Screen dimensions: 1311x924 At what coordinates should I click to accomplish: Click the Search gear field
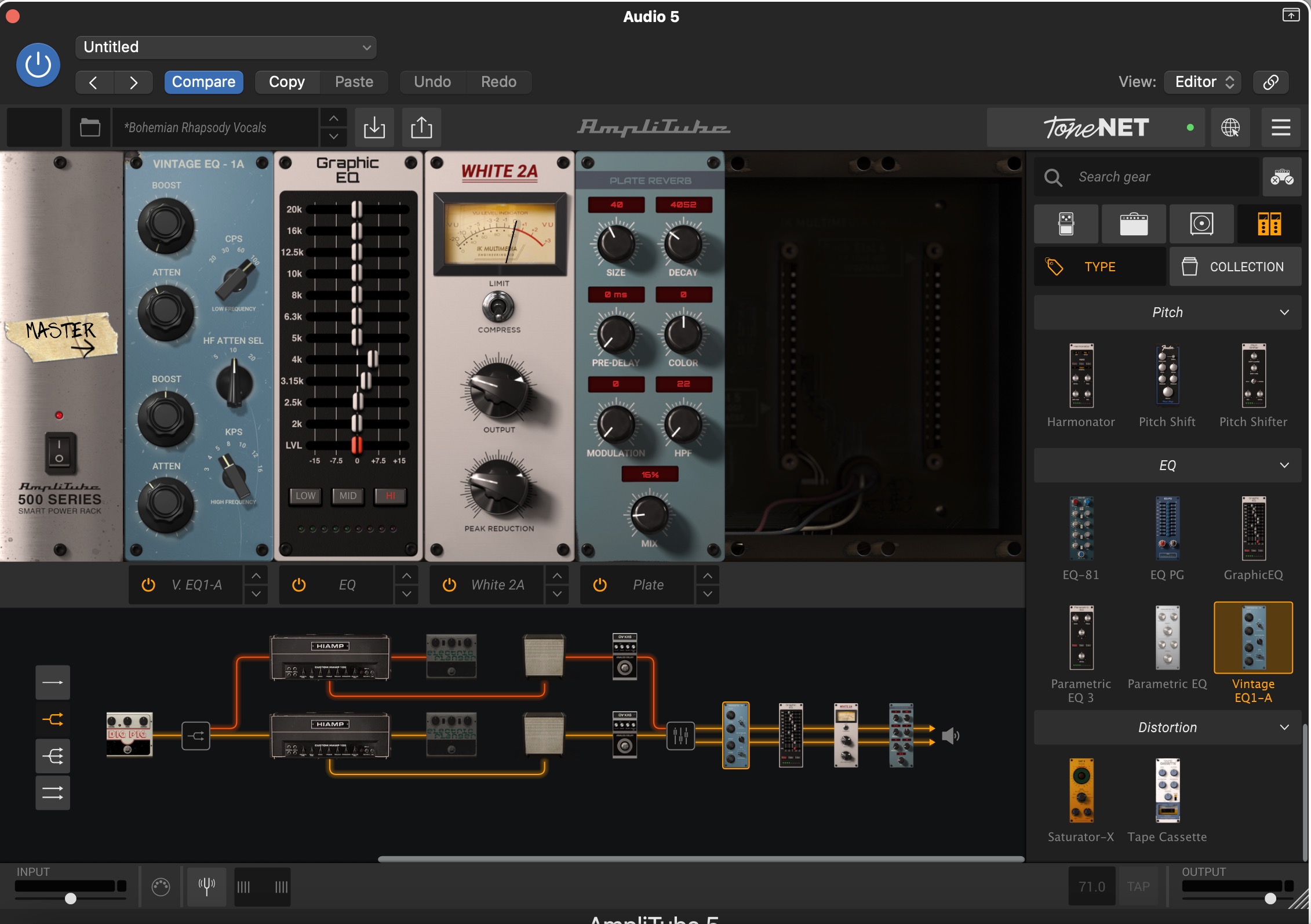point(1148,177)
